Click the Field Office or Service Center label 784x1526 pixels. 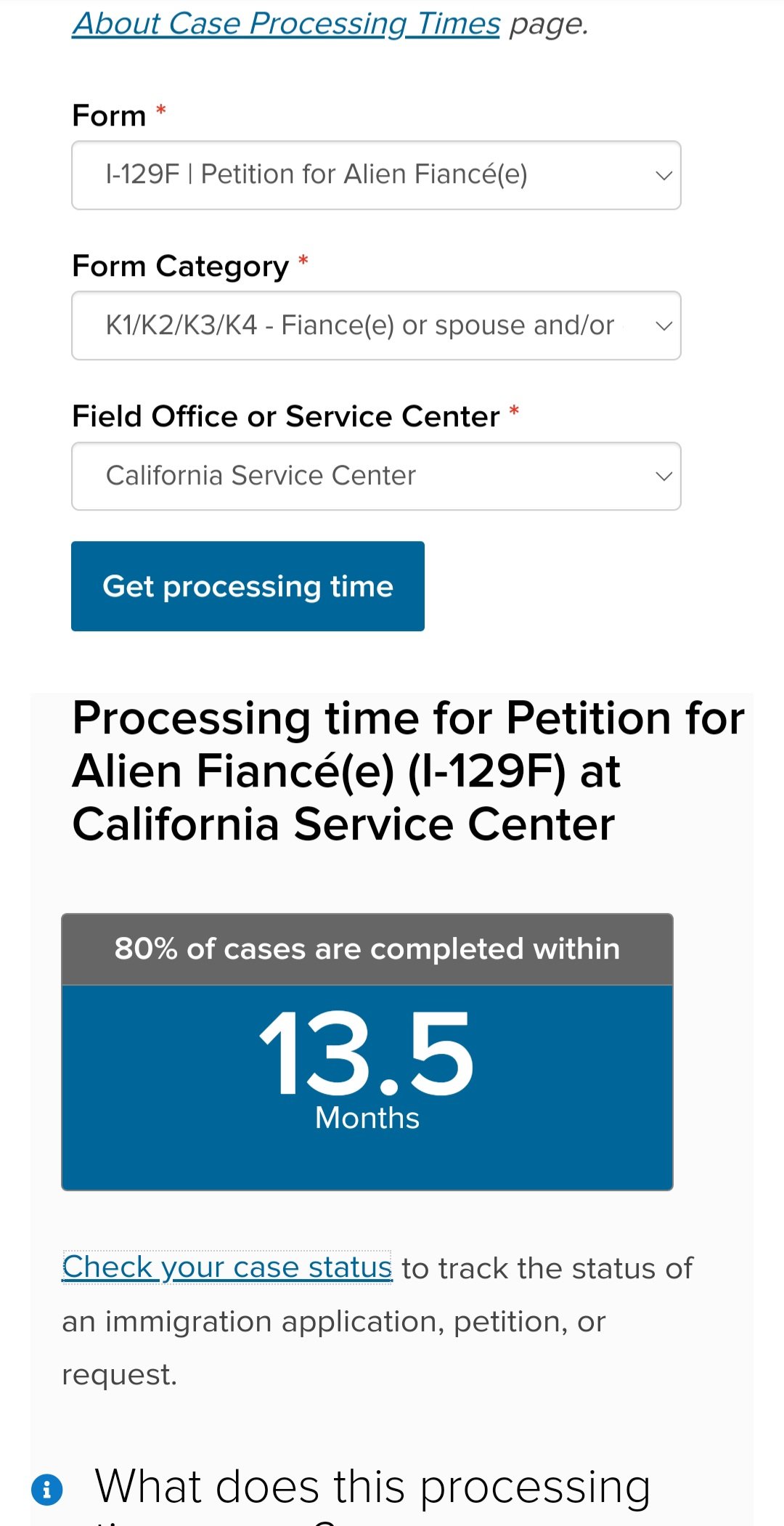pos(286,416)
